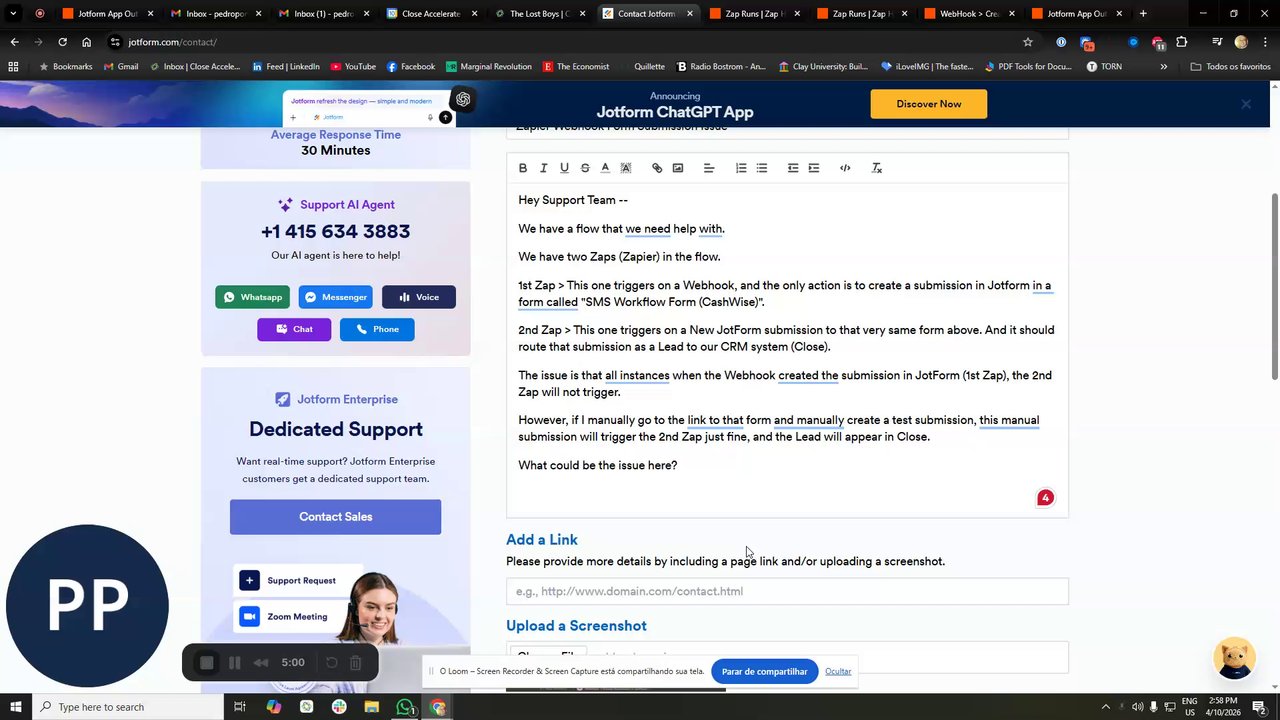Click the Contact Sales button
The image size is (1280, 720).
335,517
